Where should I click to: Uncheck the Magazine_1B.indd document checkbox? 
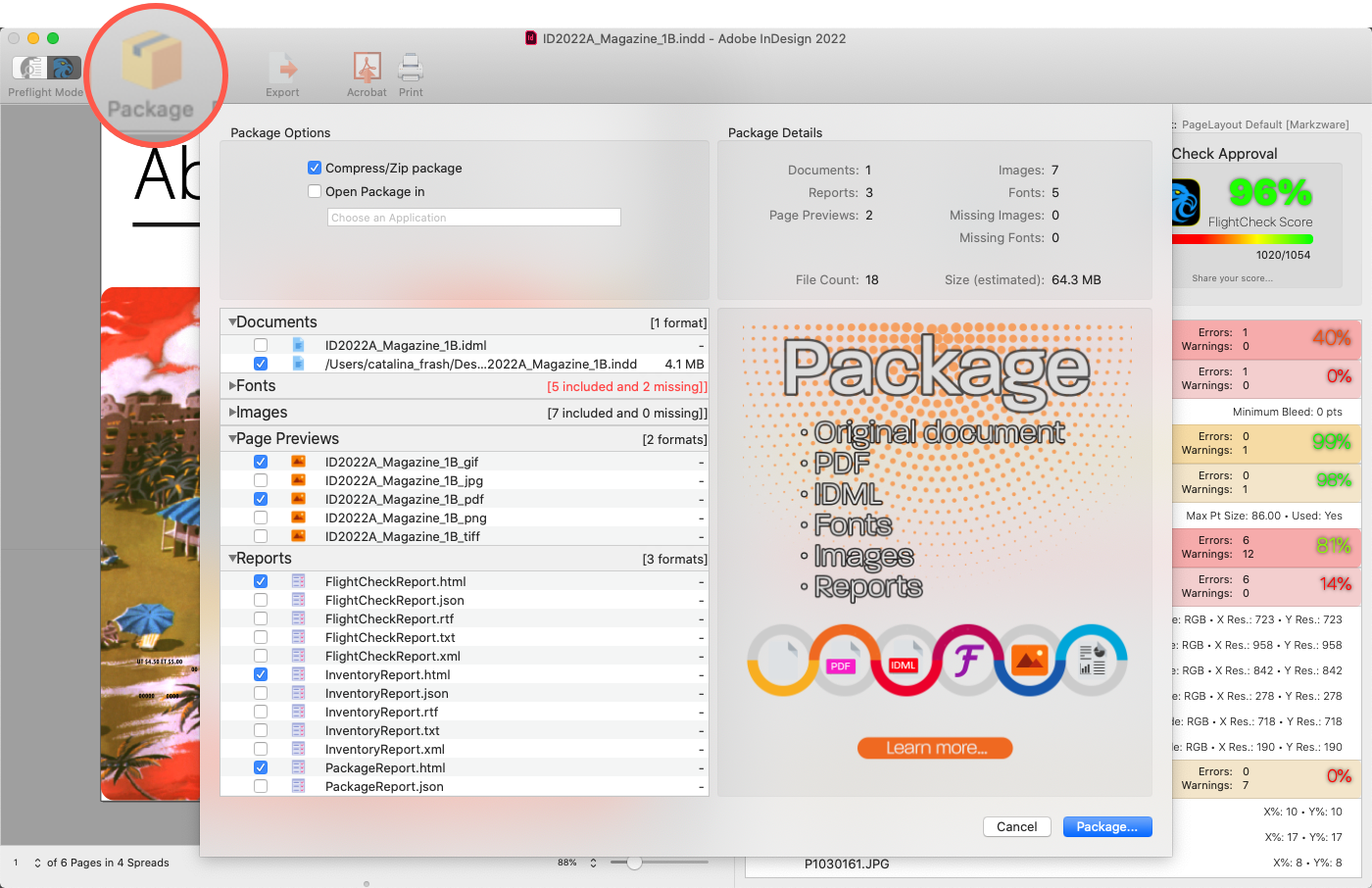coord(261,364)
